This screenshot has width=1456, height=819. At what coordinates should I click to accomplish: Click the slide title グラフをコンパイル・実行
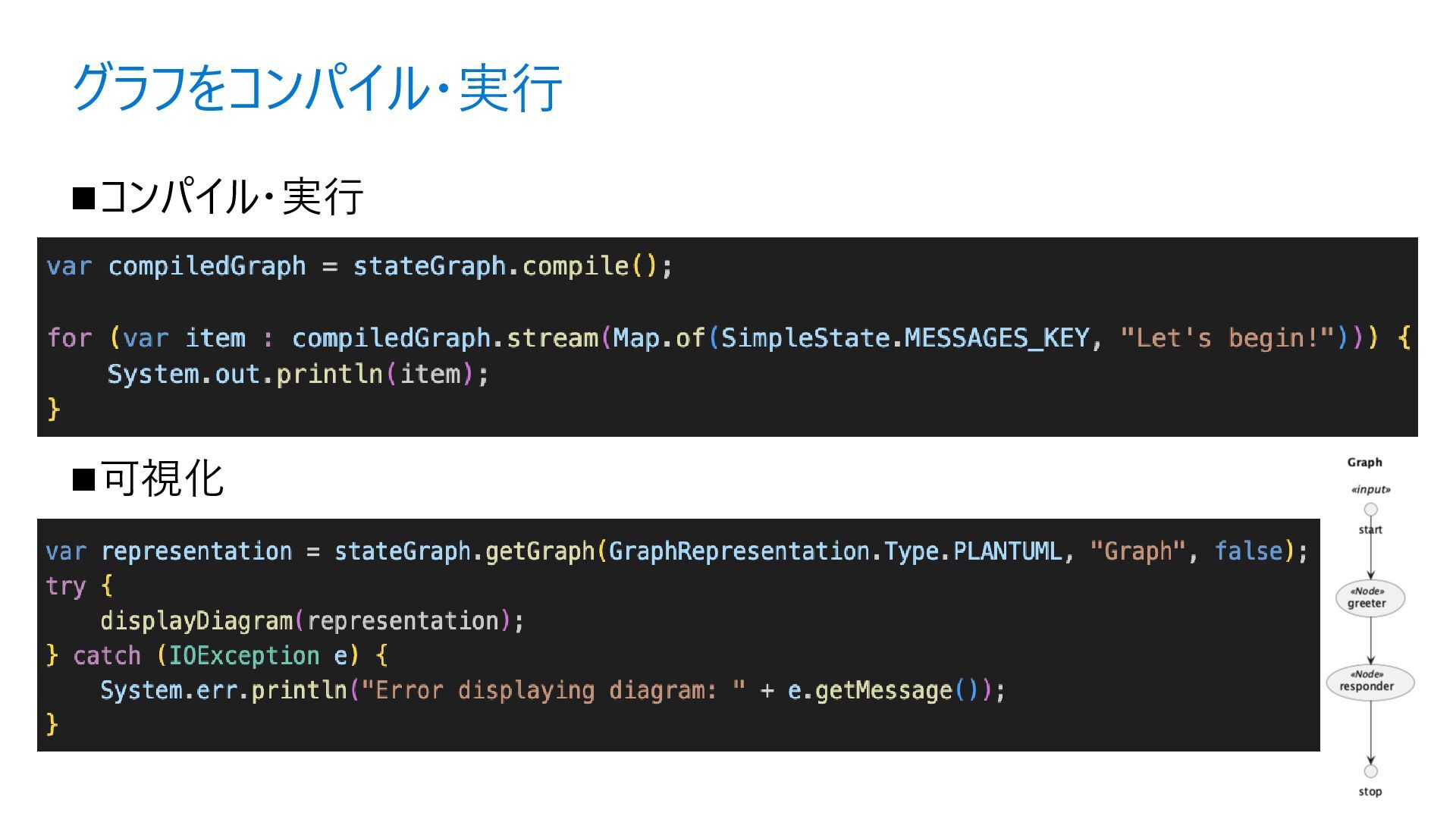tap(316, 88)
